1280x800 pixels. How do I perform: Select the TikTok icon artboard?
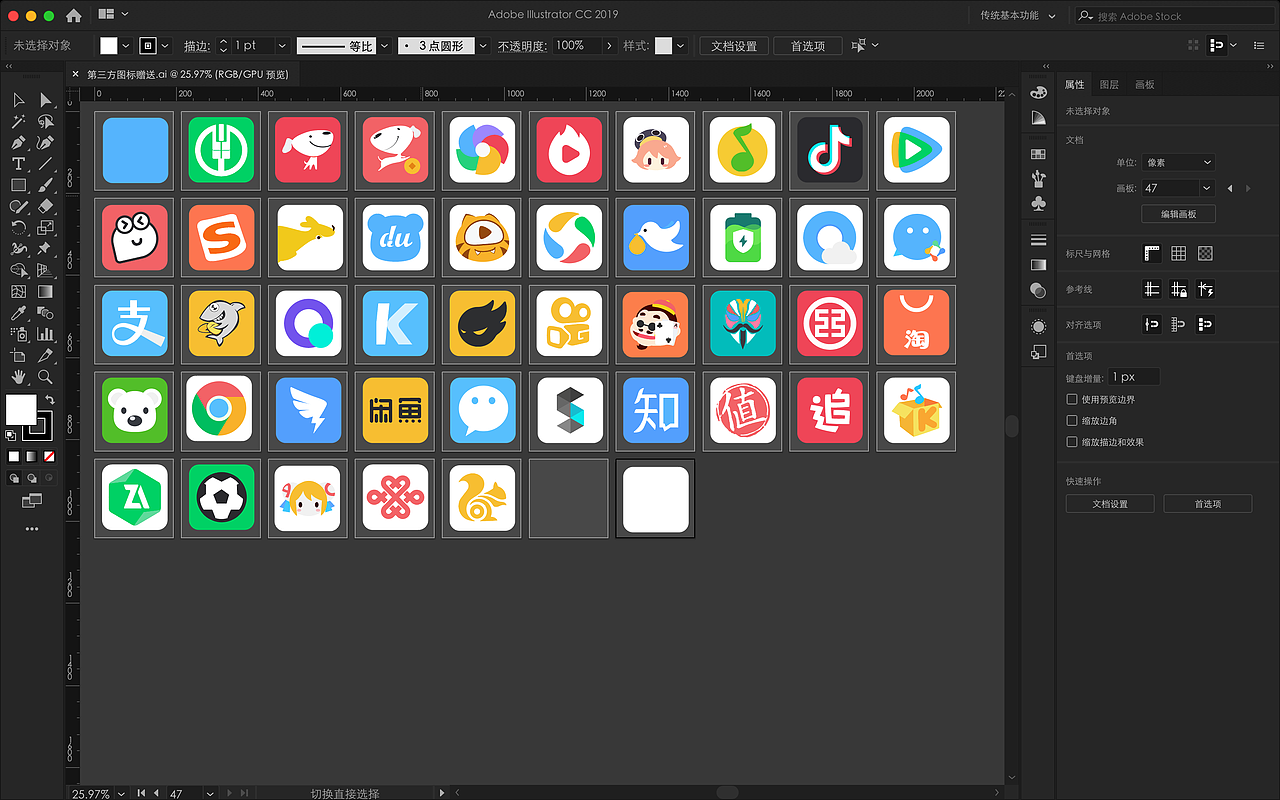829,150
